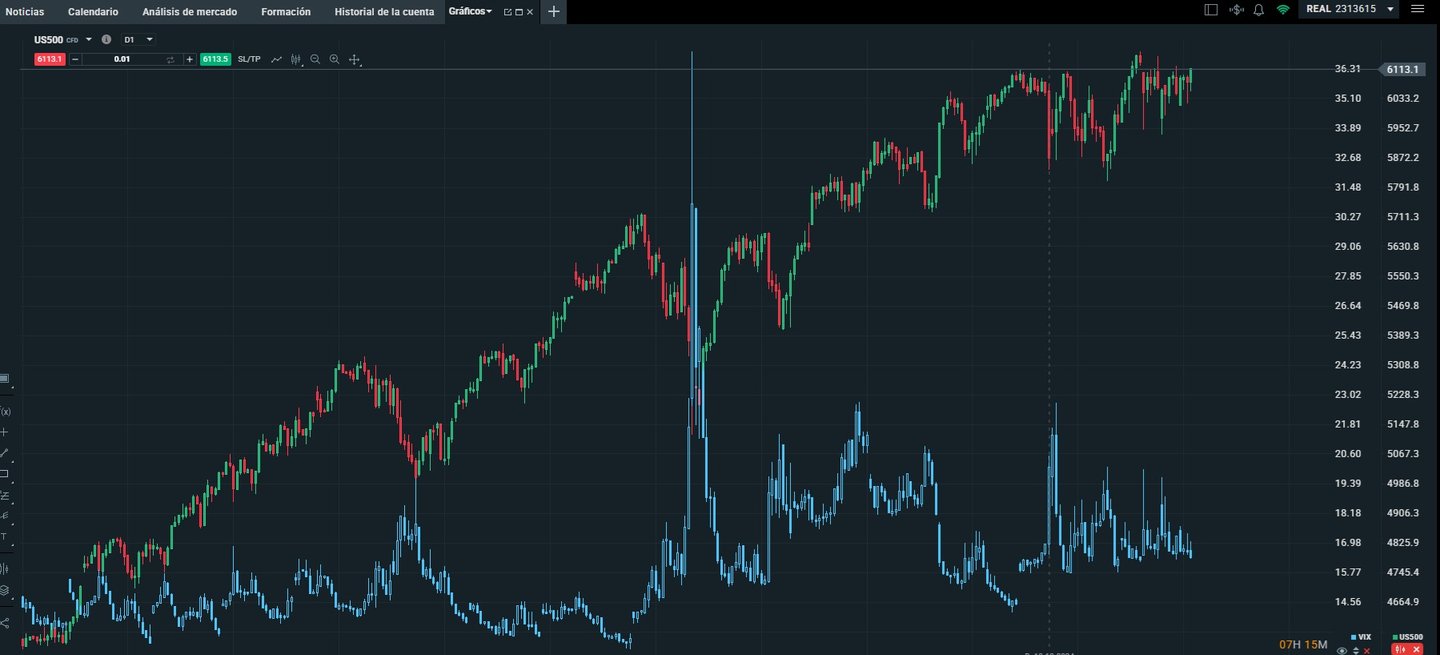This screenshot has height=655, width=1440.
Task: Remove the VIX overlay with red X
Action: [1367, 651]
